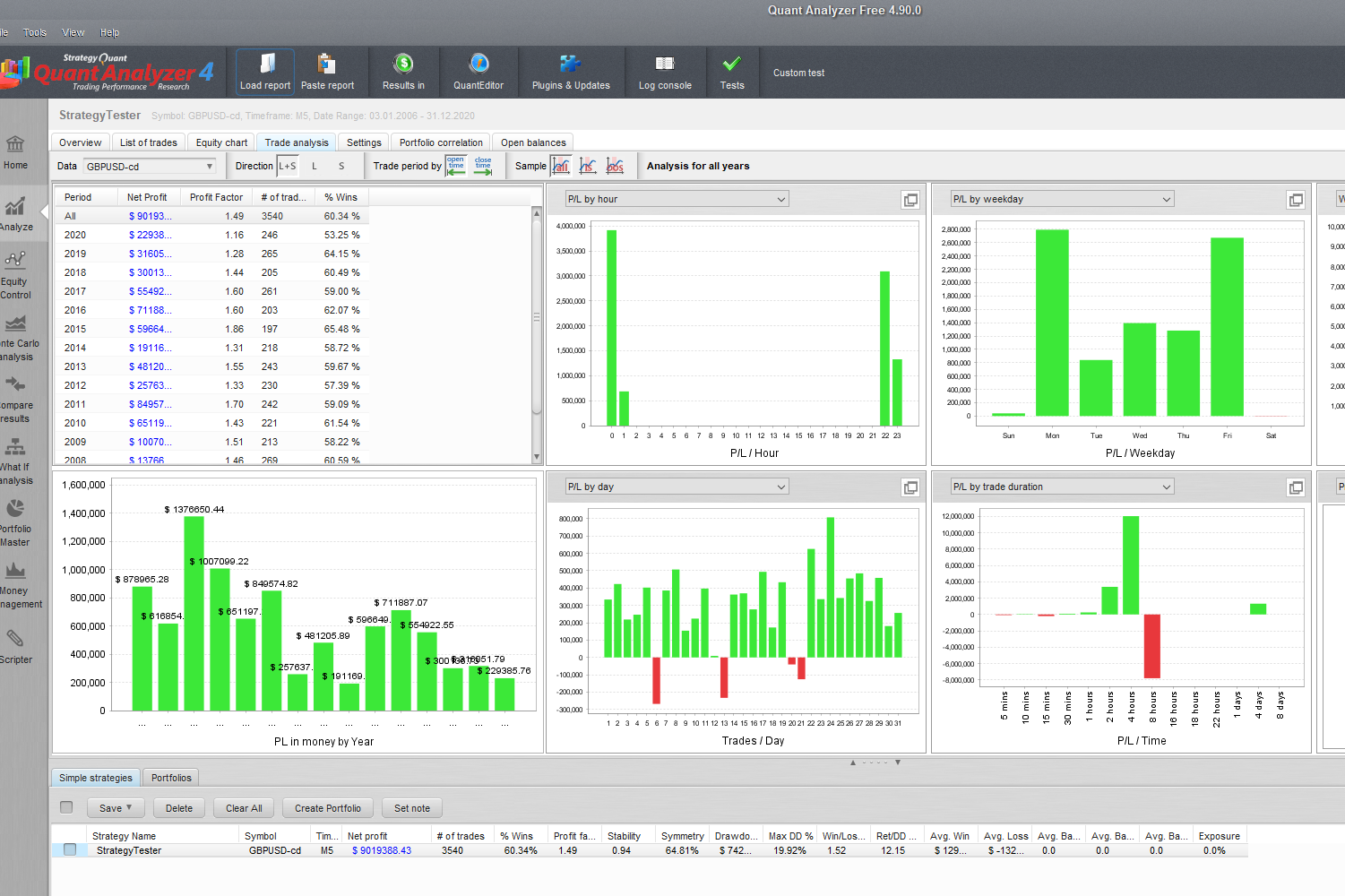Click the Load report toolbar icon
The image size is (1345, 896).
(265, 72)
